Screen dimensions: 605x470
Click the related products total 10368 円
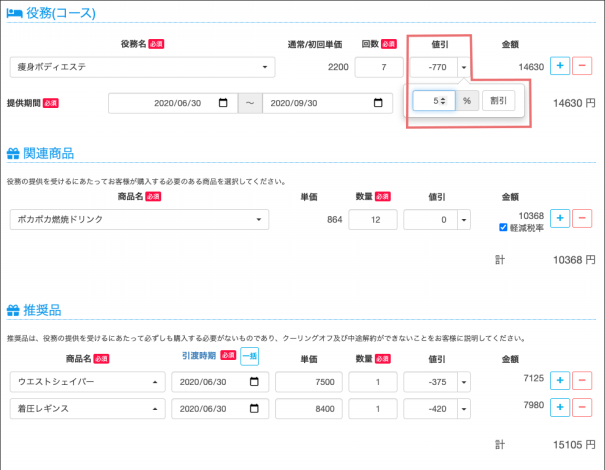[x=574, y=260]
